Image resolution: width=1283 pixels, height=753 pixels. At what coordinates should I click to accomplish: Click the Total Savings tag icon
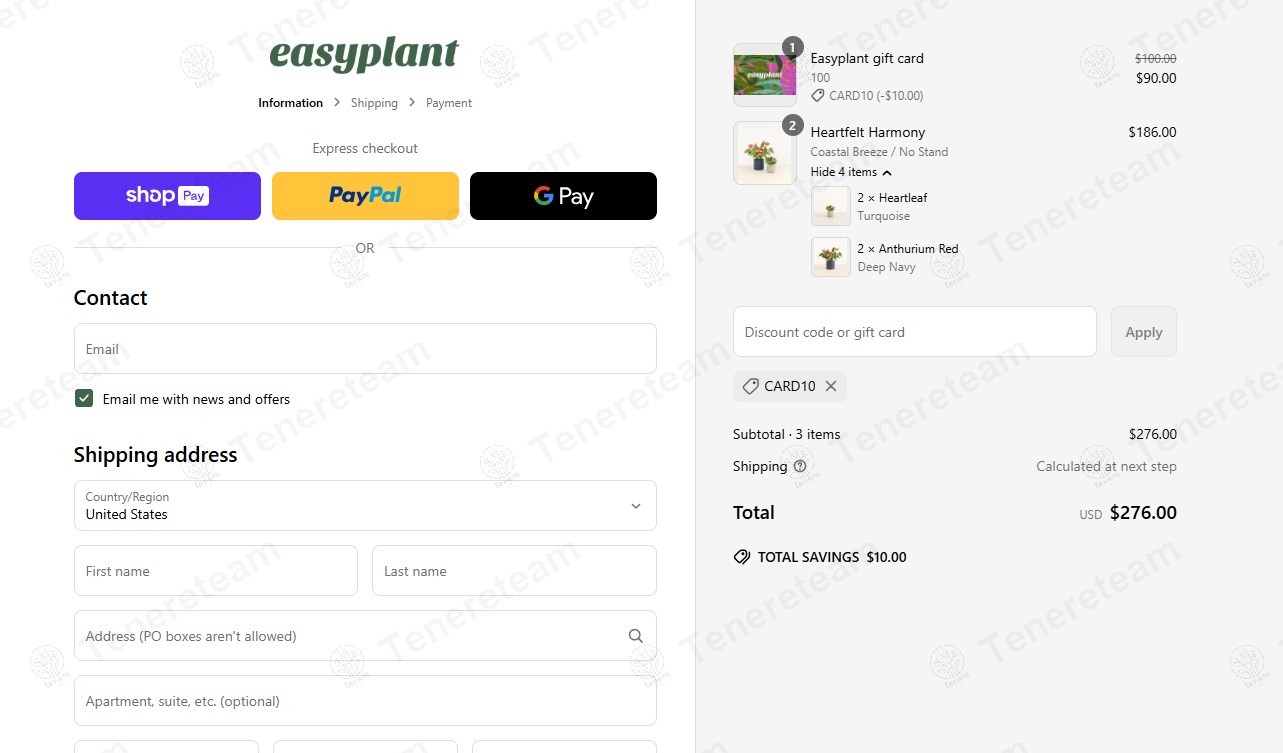742,557
